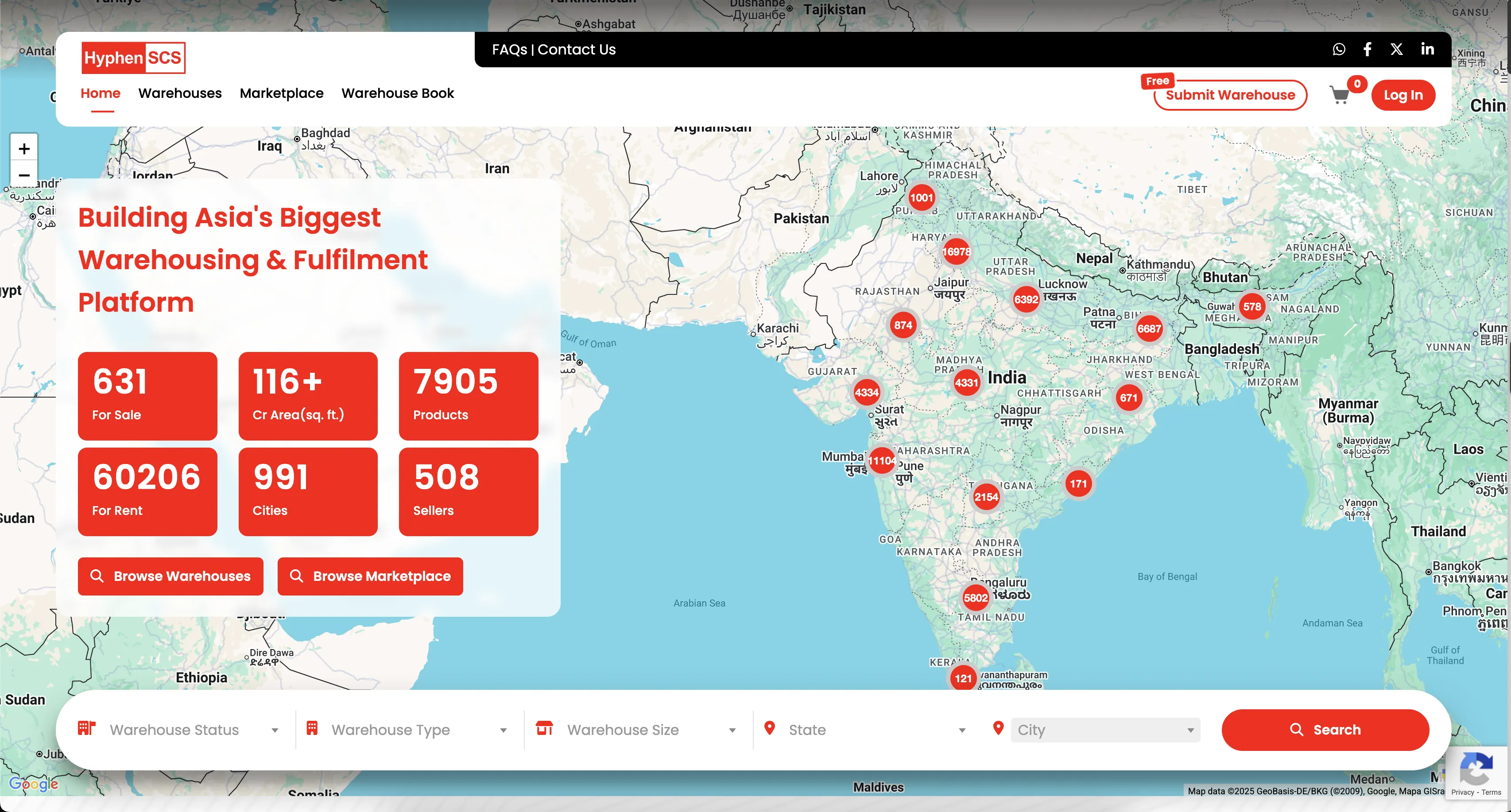Zoom in the map with plus button
The width and height of the screenshot is (1511, 812).
pos(24,149)
